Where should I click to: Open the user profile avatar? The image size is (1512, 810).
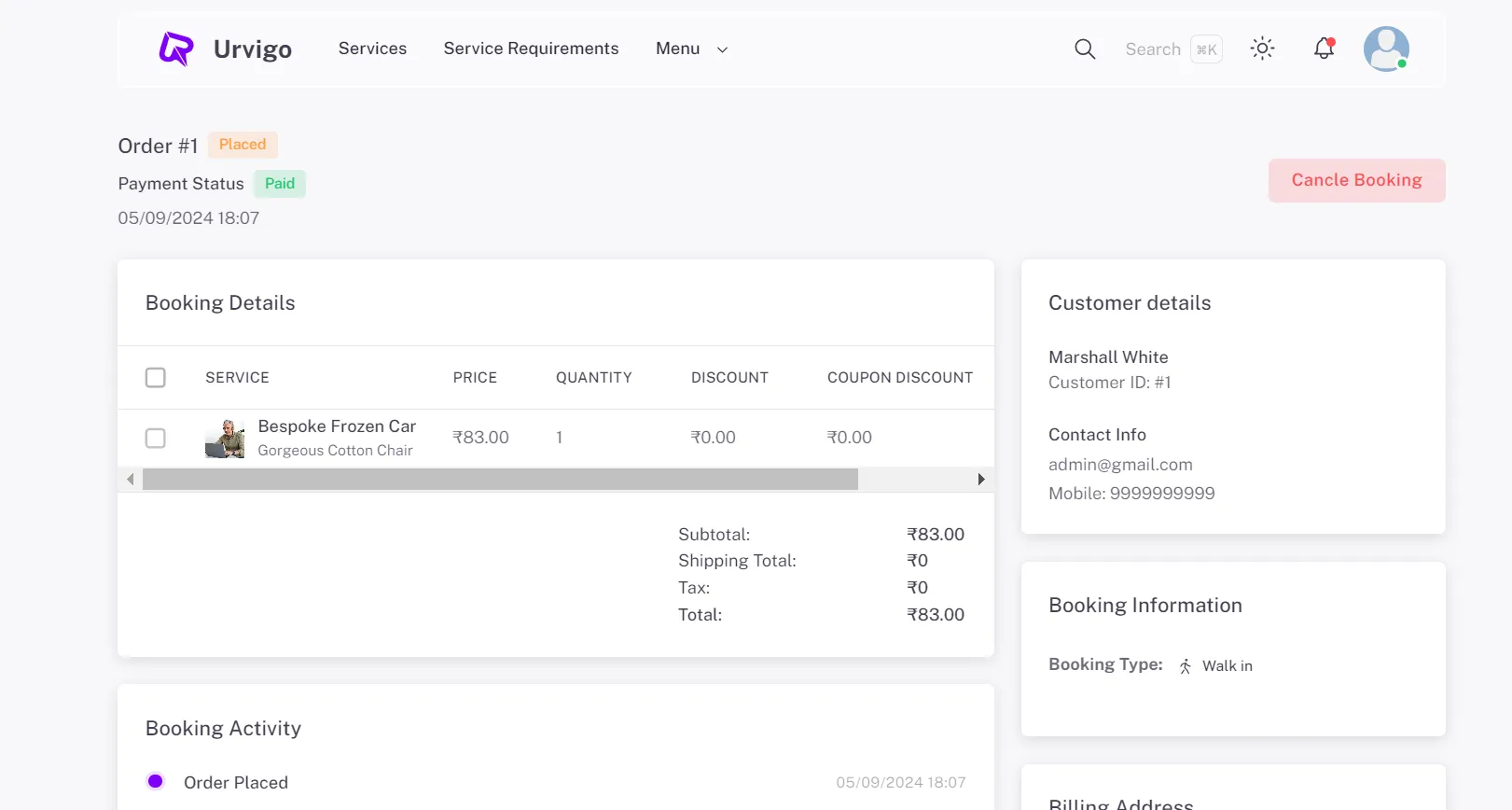1385,49
